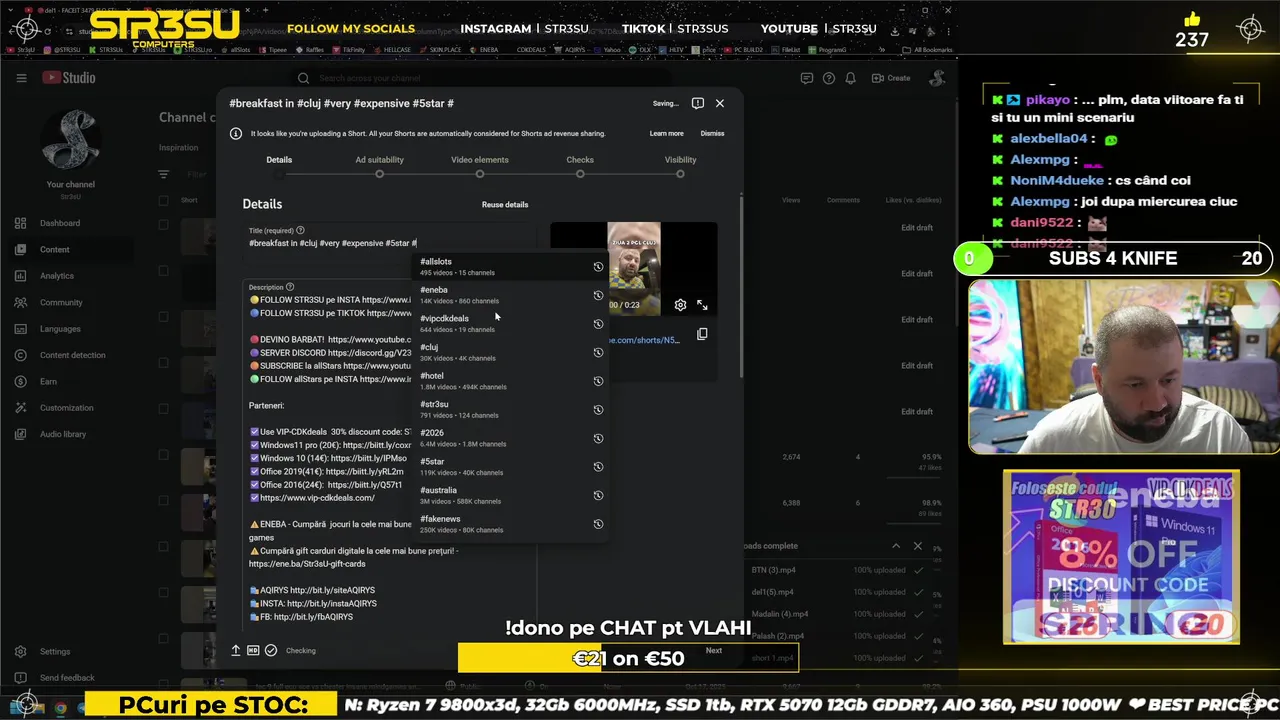Collapse the Uploads complete panel
This screenshot has height=720, width=1280.
click(896, 546)
